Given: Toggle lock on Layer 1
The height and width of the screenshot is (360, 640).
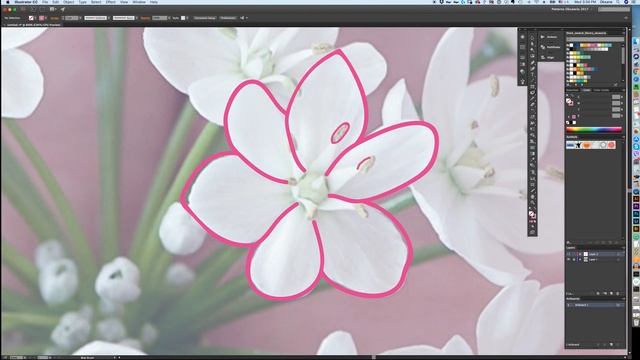Looking at the screenshot, I should [574, 259].
